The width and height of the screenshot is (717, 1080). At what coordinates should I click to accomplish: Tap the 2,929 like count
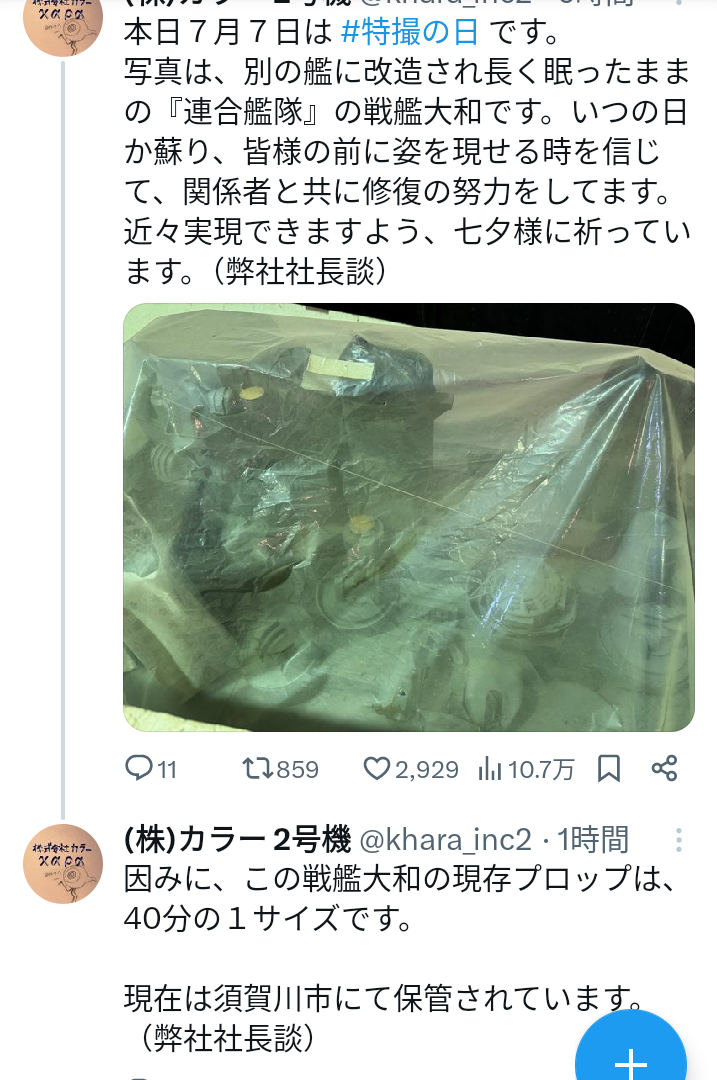coord(426,769)
